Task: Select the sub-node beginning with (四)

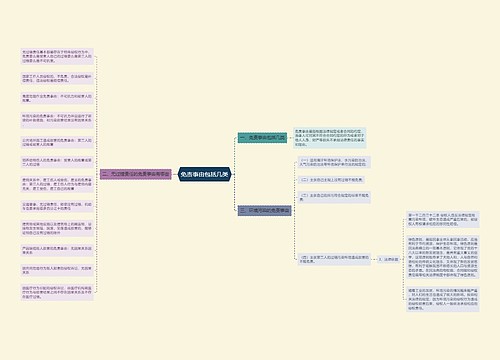Action: pyautogui.click(x=334, y=259)
